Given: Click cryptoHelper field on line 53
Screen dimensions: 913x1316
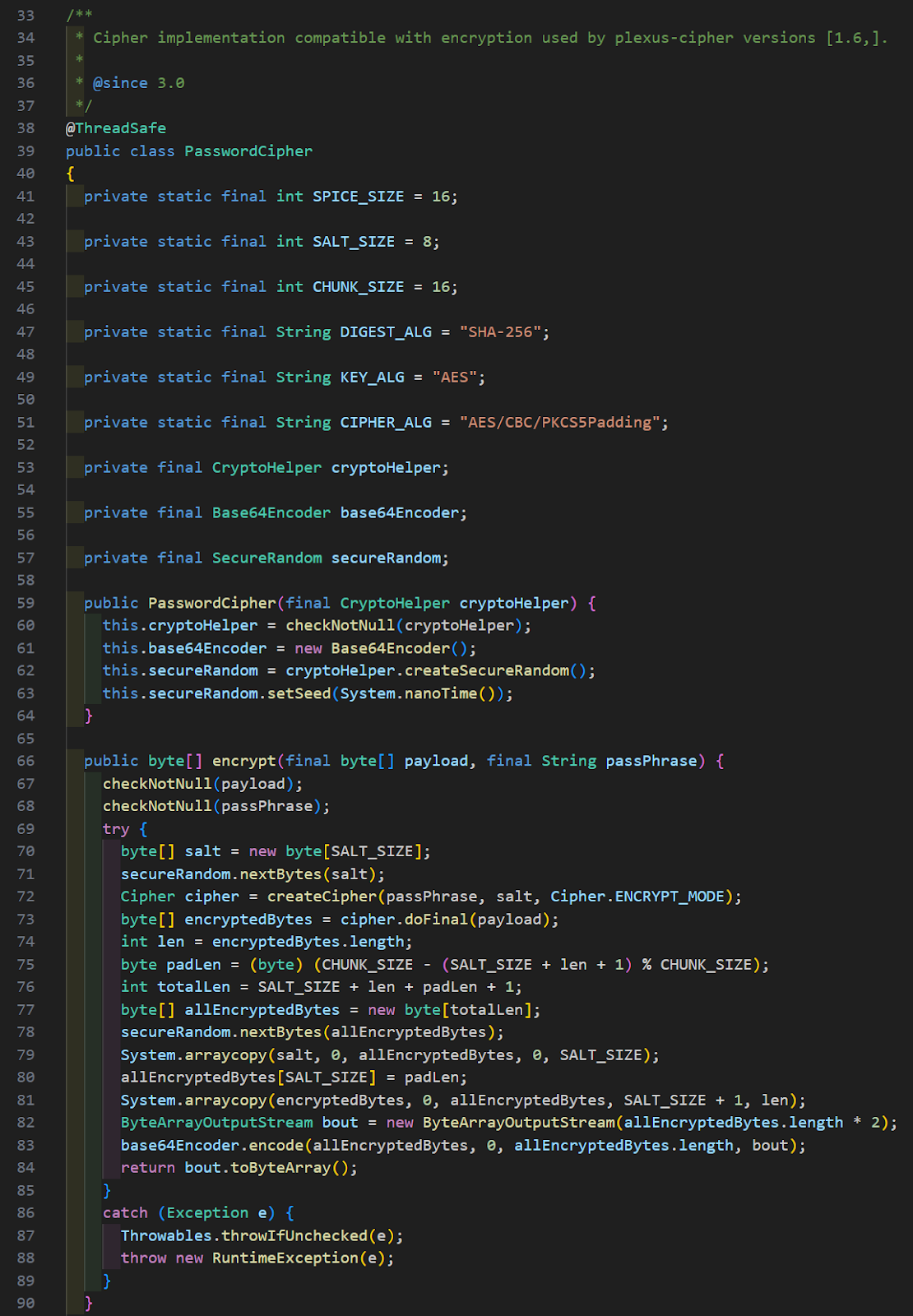Looking at the screenshot, I should pyautogui.click(x=386, y=468).
